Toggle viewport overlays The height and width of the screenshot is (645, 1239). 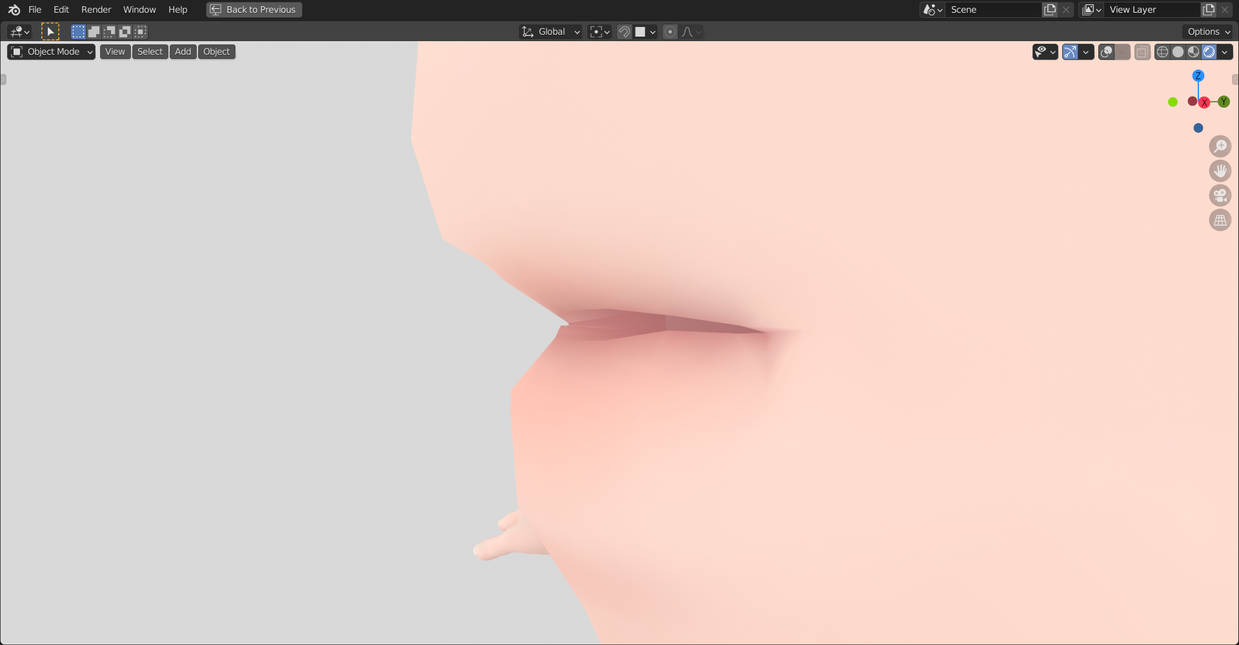point(1106,52)
